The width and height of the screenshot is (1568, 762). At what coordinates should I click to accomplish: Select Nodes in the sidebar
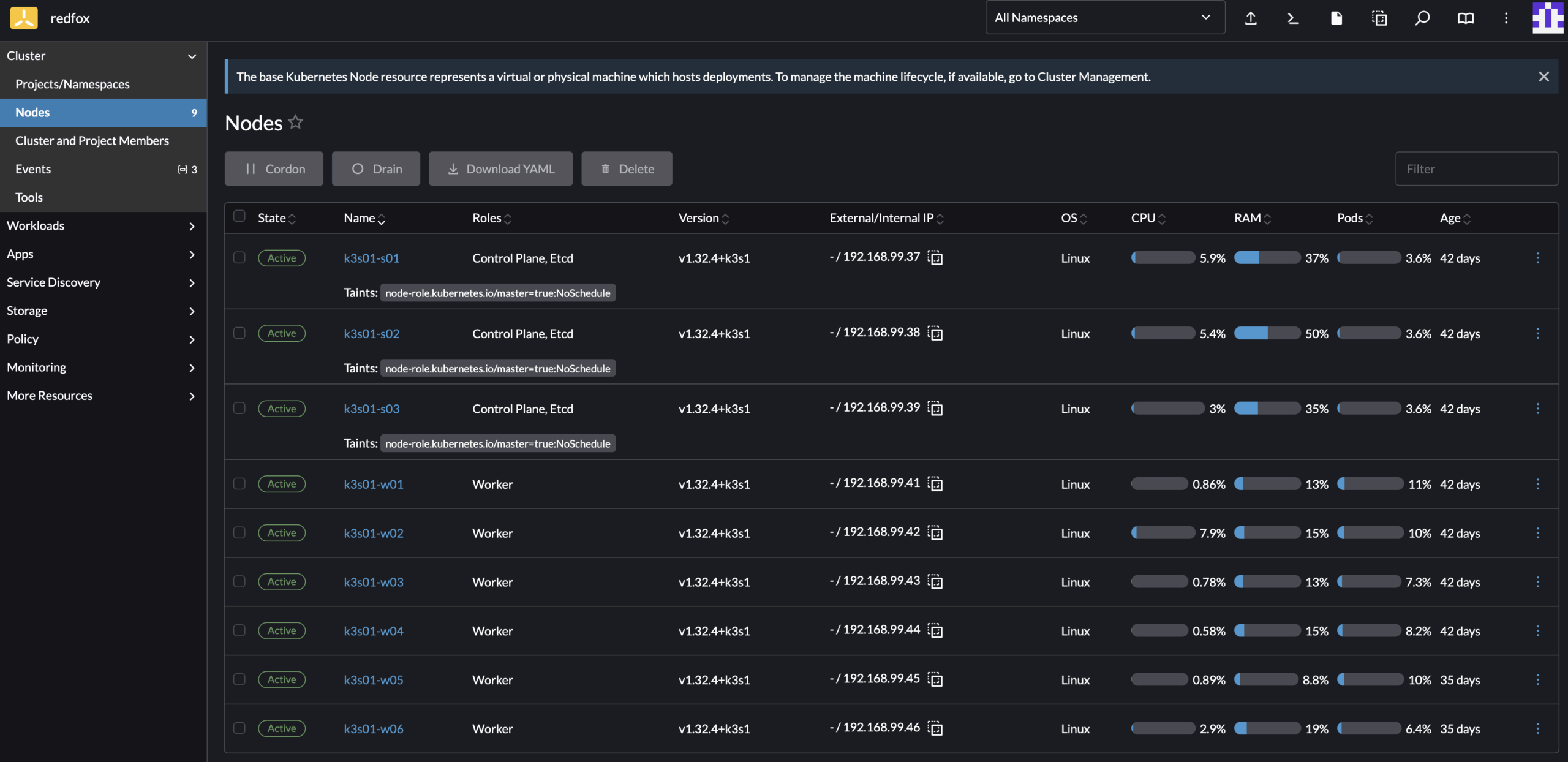(103, 112)
